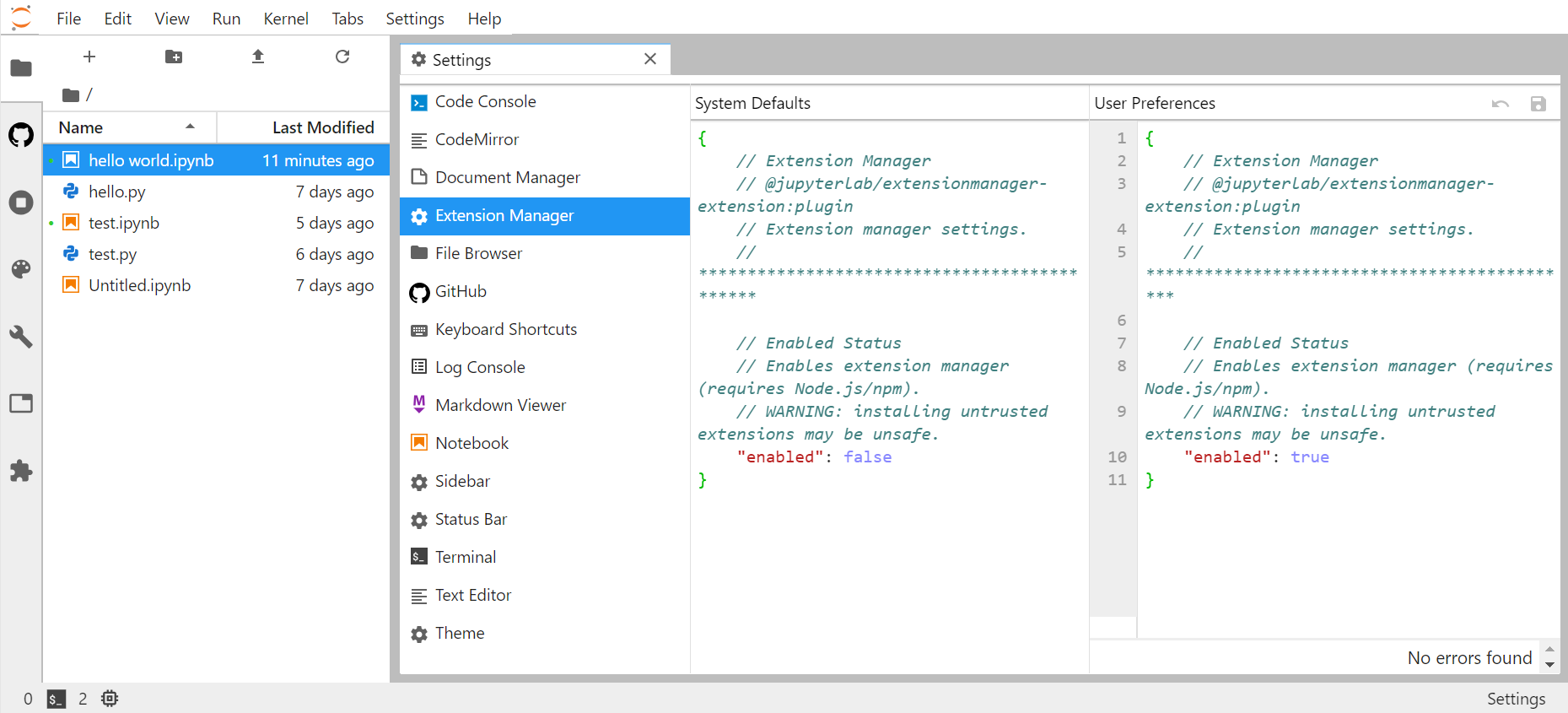Select File Browser settings
Screen dimensions: 1568x713
pyautogui.click(x=545, y=254)
